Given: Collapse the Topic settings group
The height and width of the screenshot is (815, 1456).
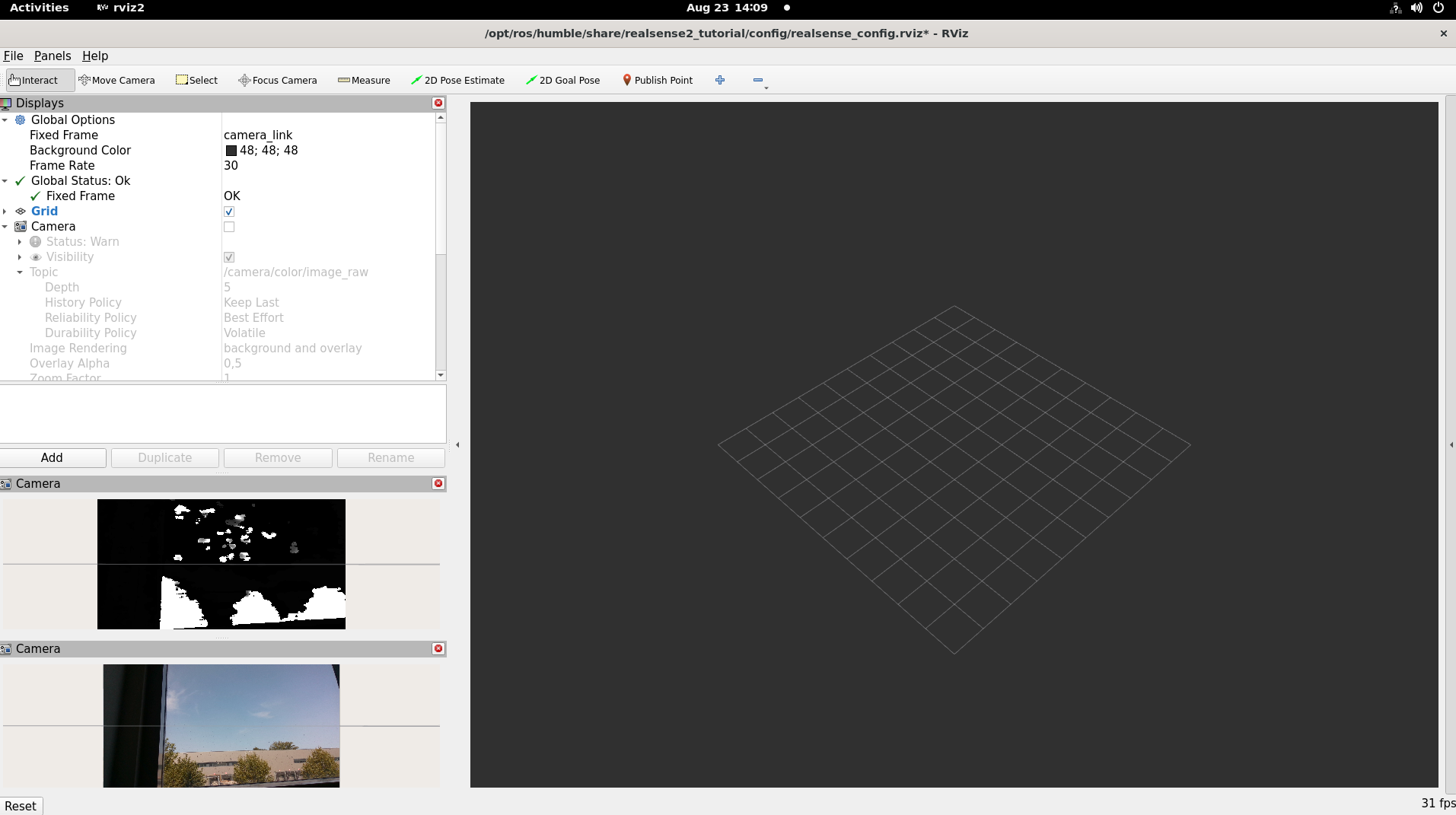Looking at the screenshot, I should [21, 272].
